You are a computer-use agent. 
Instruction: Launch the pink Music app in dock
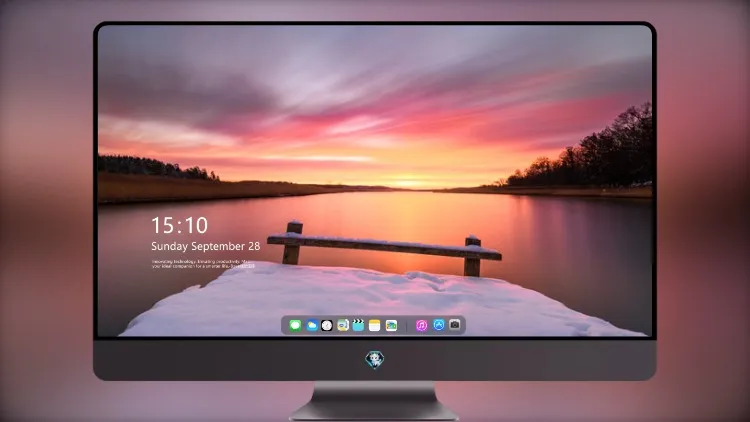pos(421,325)
